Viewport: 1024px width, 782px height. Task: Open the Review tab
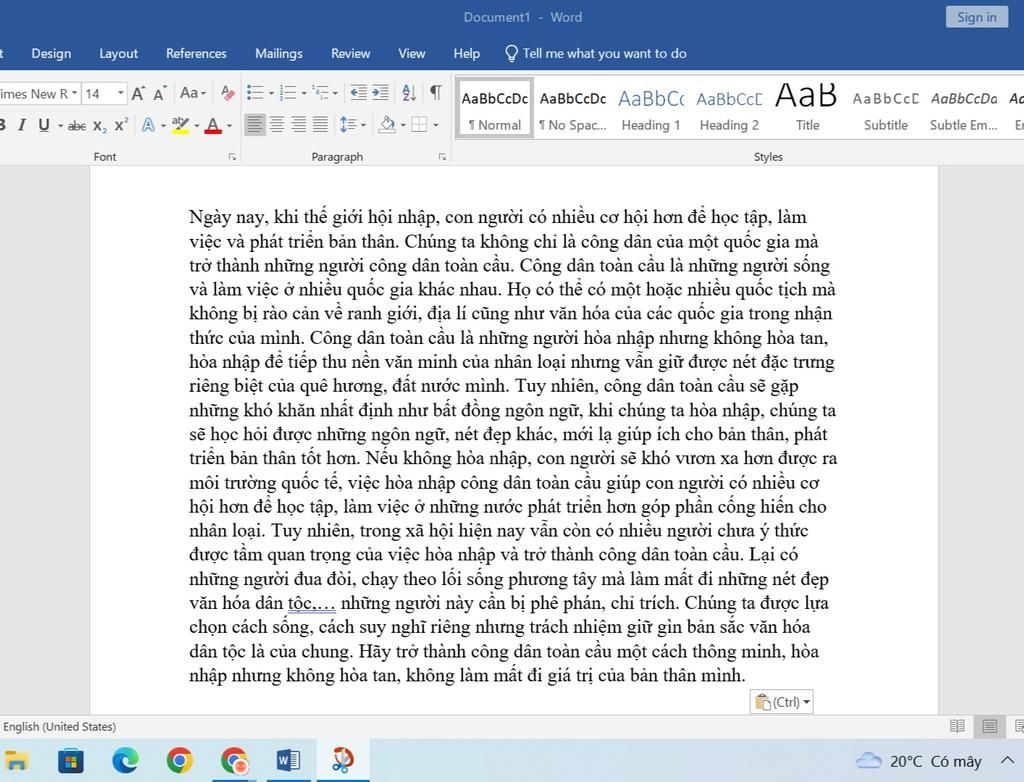(x=350, y=54)
